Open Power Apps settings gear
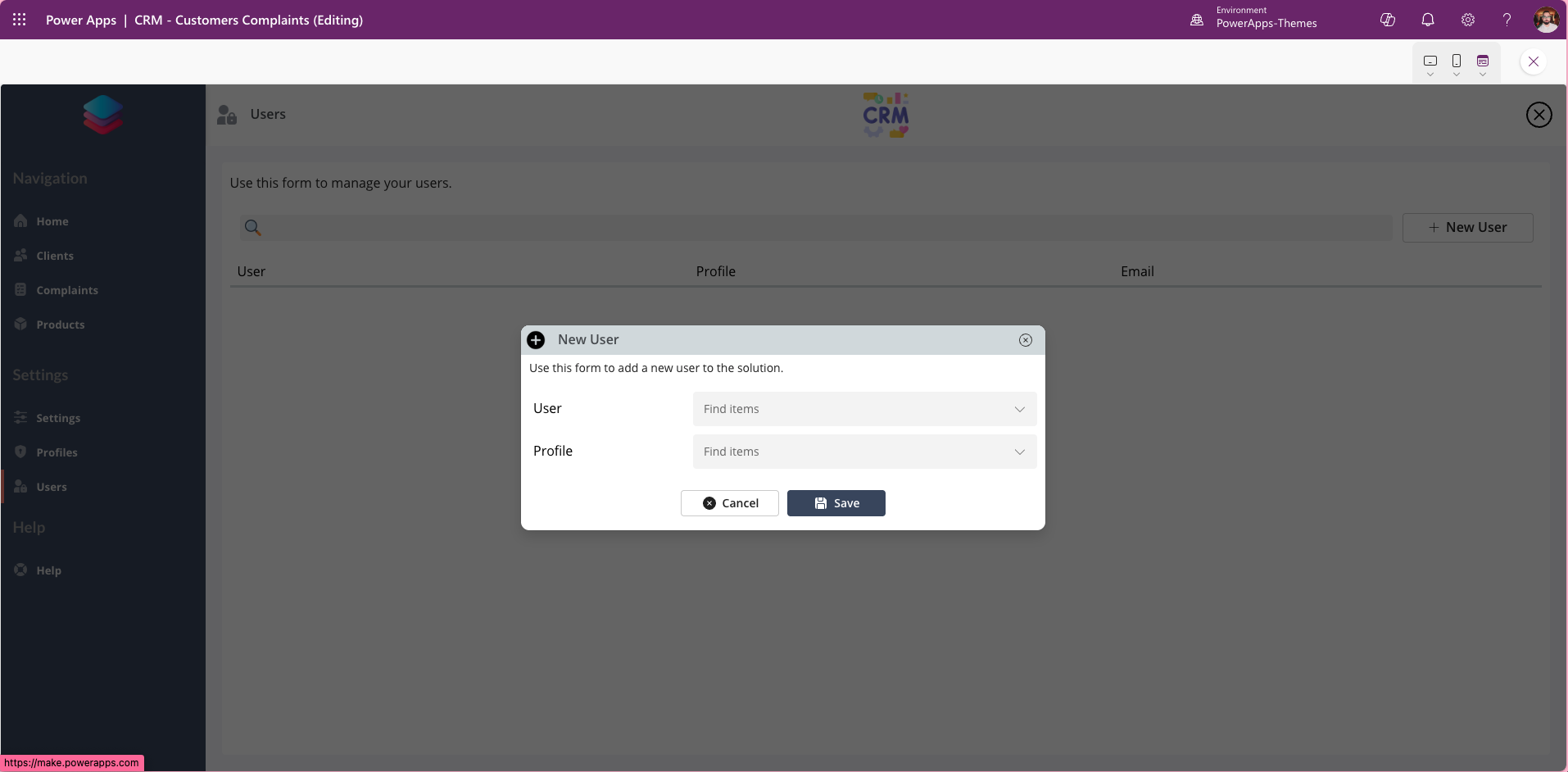 [1468, 20]
